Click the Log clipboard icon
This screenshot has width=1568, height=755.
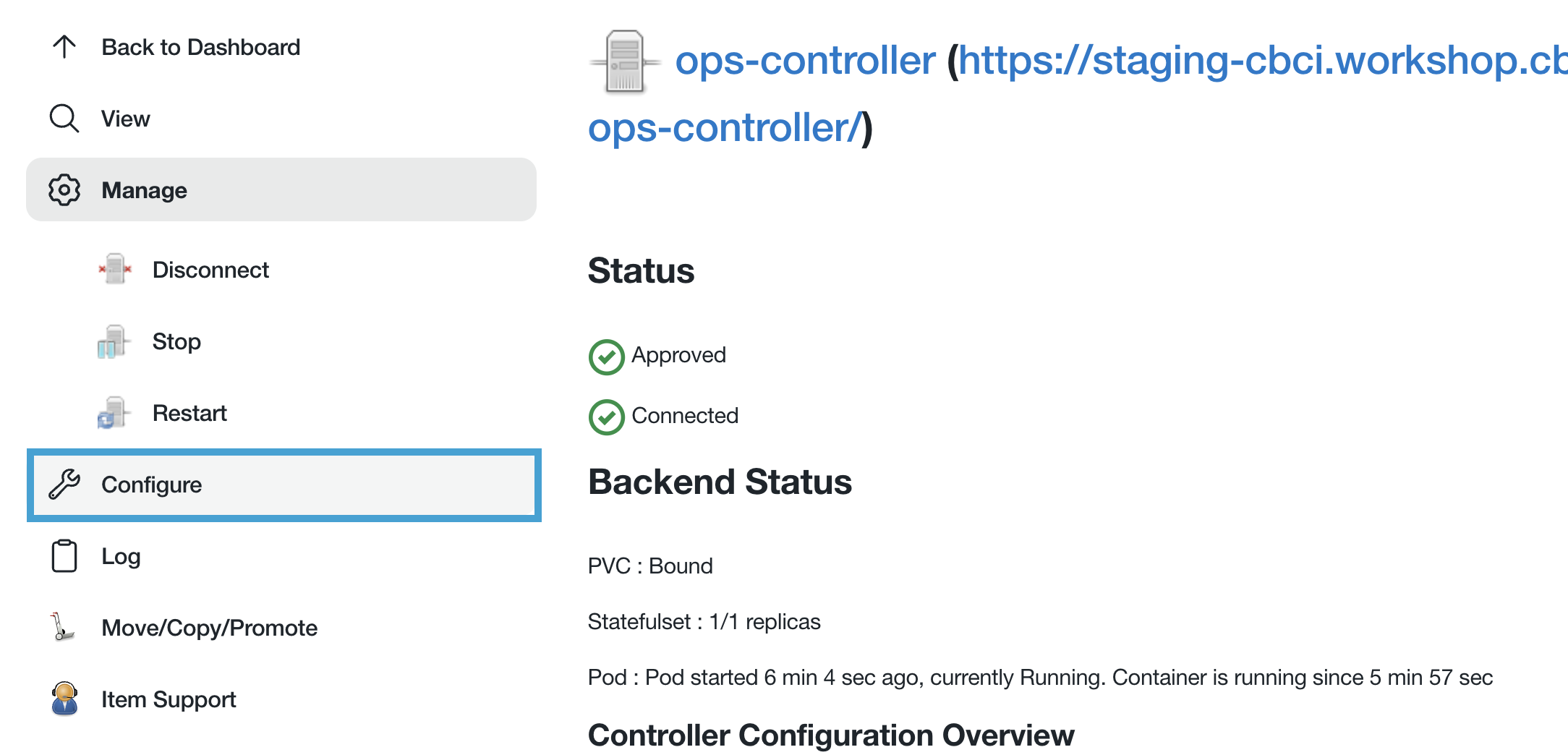[x=64, y=556]
